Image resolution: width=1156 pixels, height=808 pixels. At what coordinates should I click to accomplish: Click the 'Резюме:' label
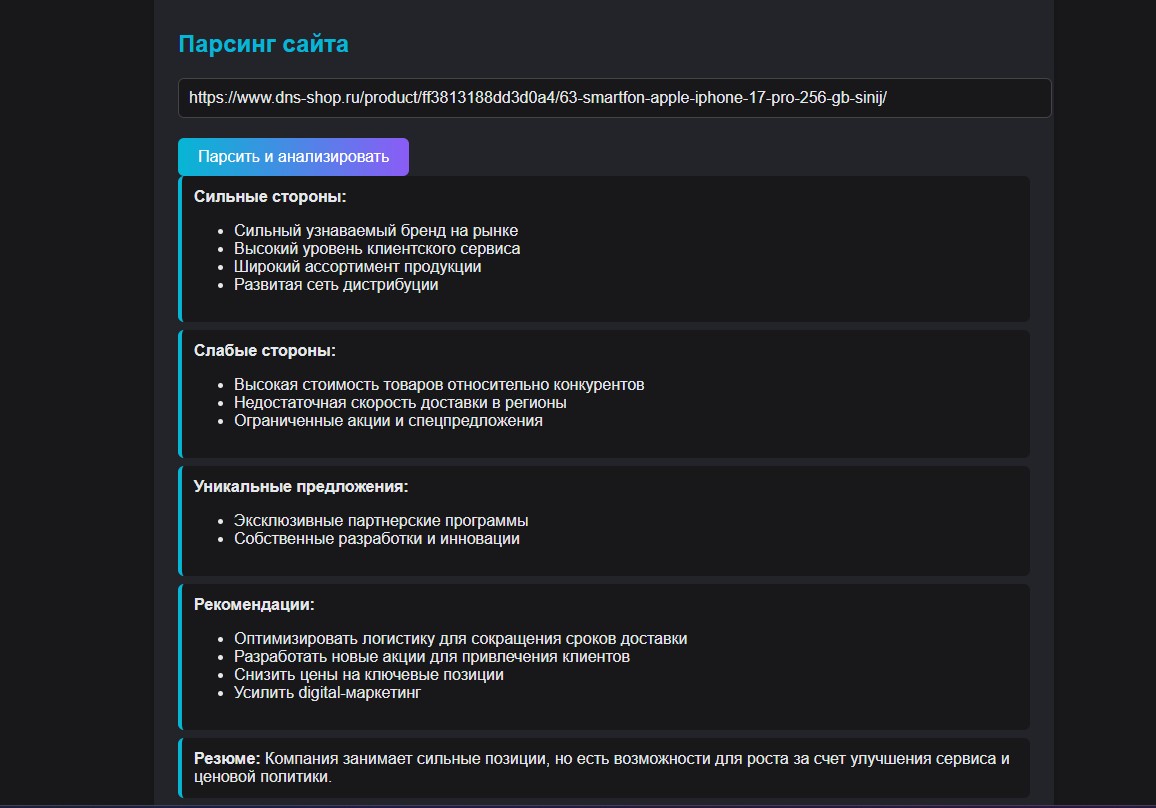(x=227, y=759)
